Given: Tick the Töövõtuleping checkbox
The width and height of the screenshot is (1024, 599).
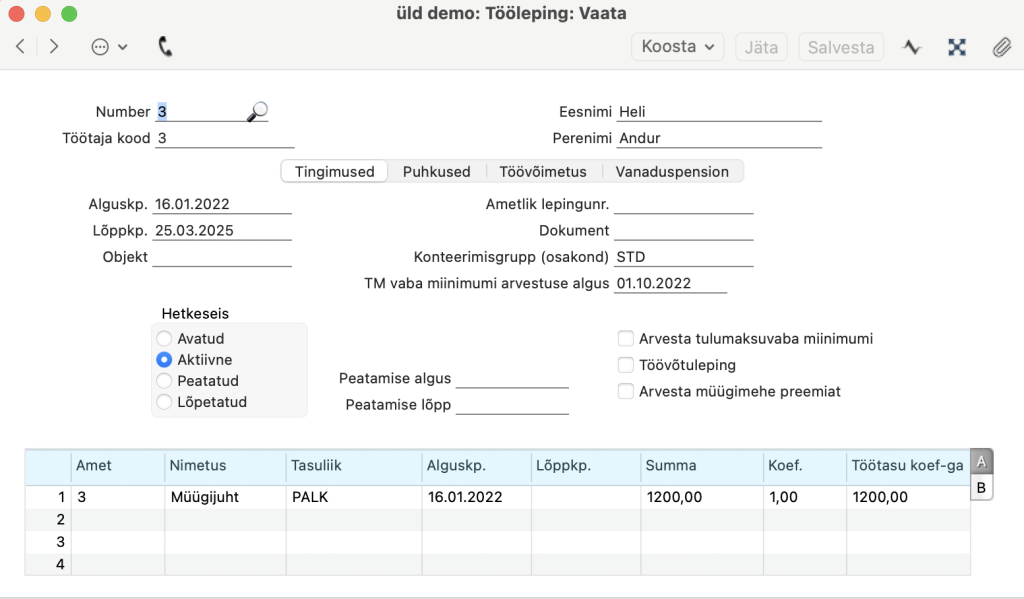Looking at the screenshot, I should point(626,365).
